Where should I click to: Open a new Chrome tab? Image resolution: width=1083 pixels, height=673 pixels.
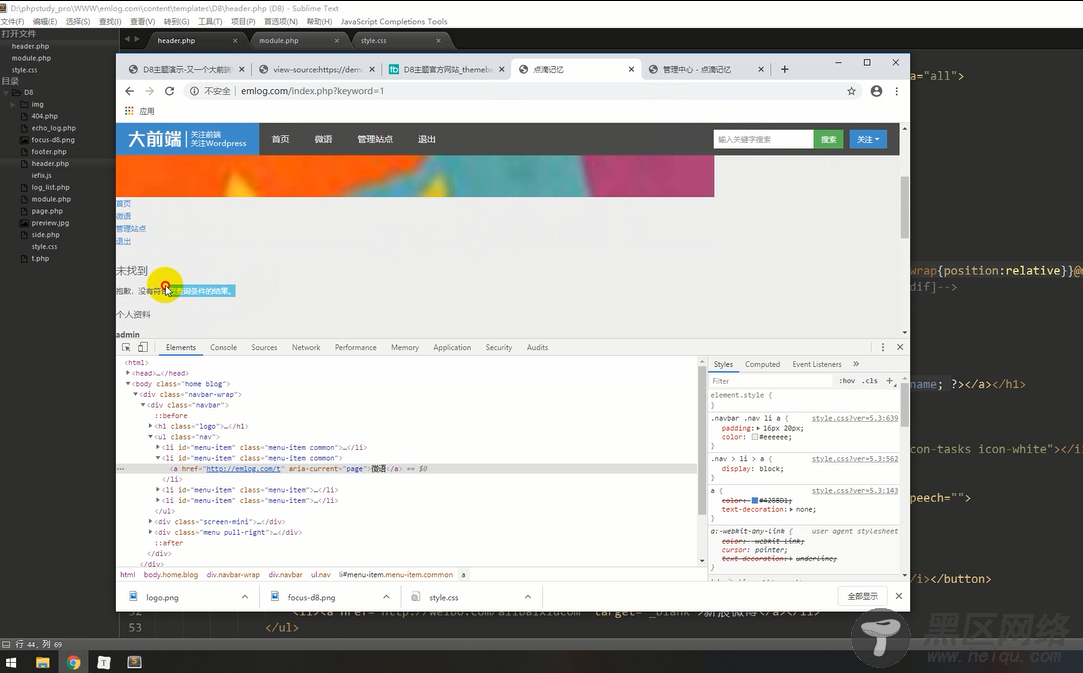click(x=785, y=69)
